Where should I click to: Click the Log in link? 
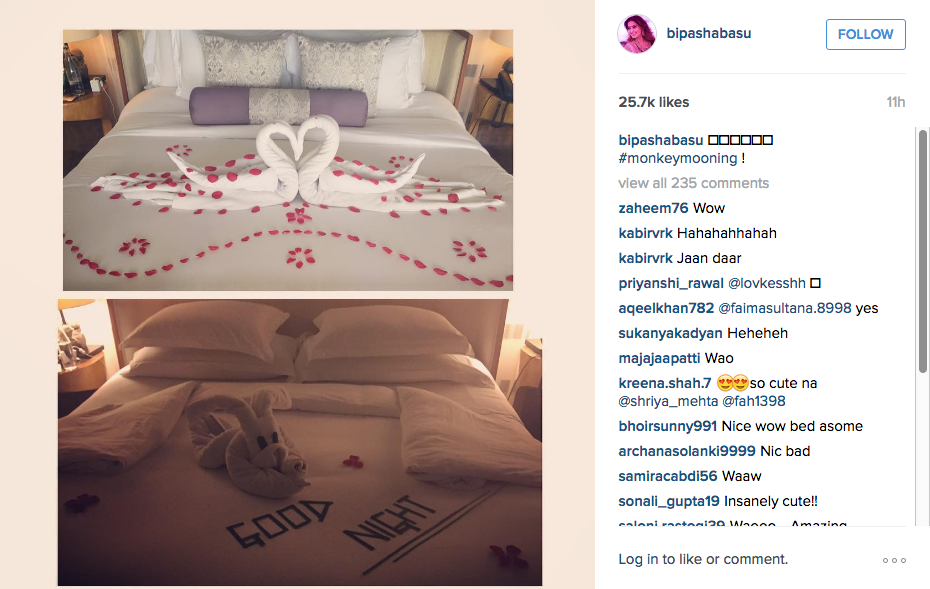(x=638, y=559)
